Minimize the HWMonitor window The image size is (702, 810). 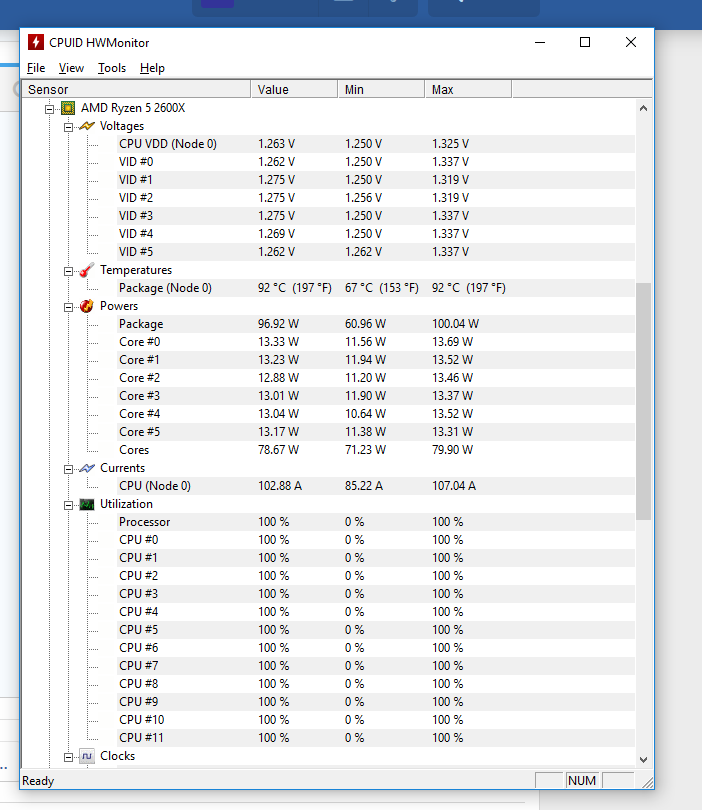pos(540,42)
